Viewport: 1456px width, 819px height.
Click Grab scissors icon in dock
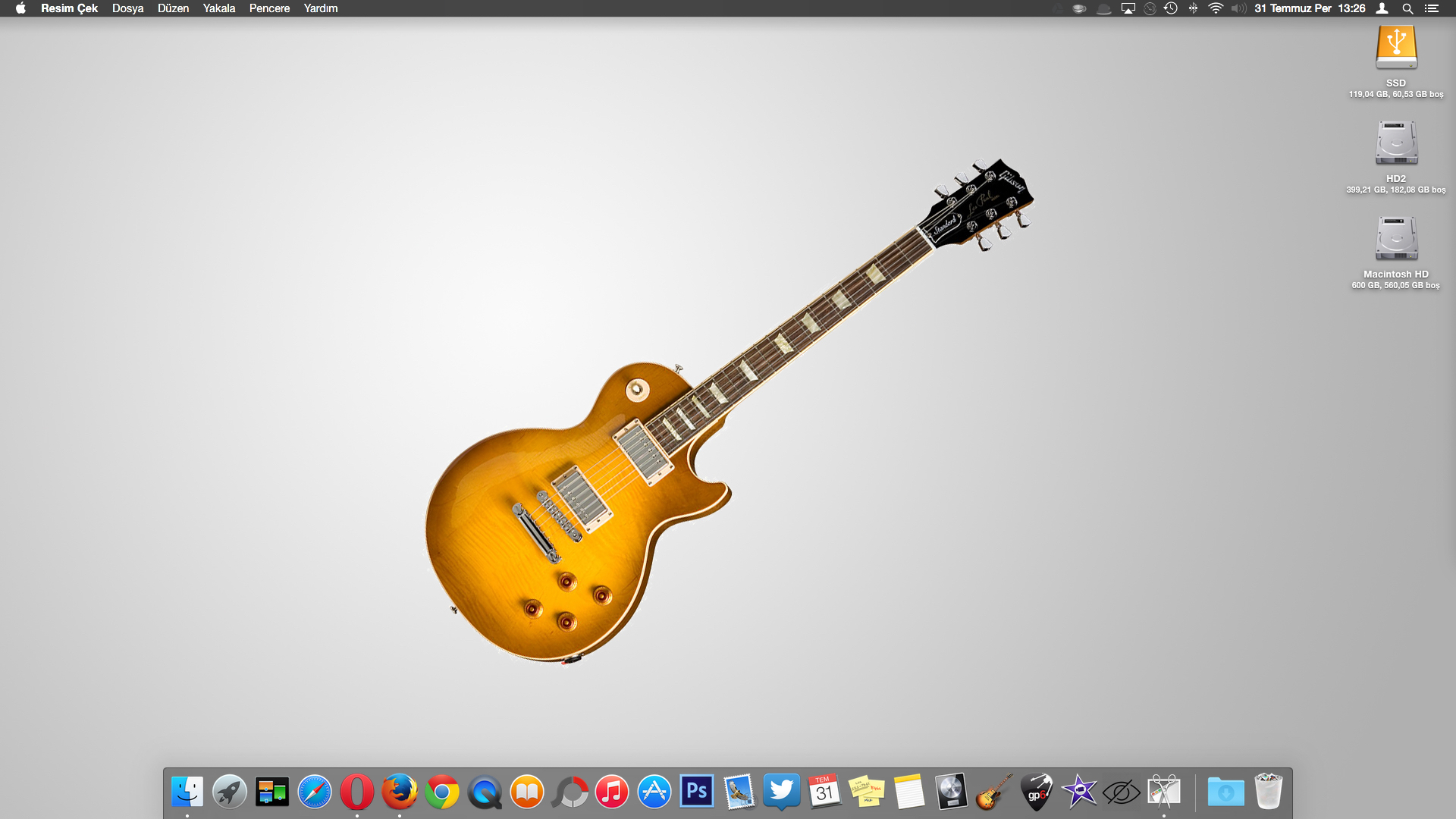[1163, 792]
